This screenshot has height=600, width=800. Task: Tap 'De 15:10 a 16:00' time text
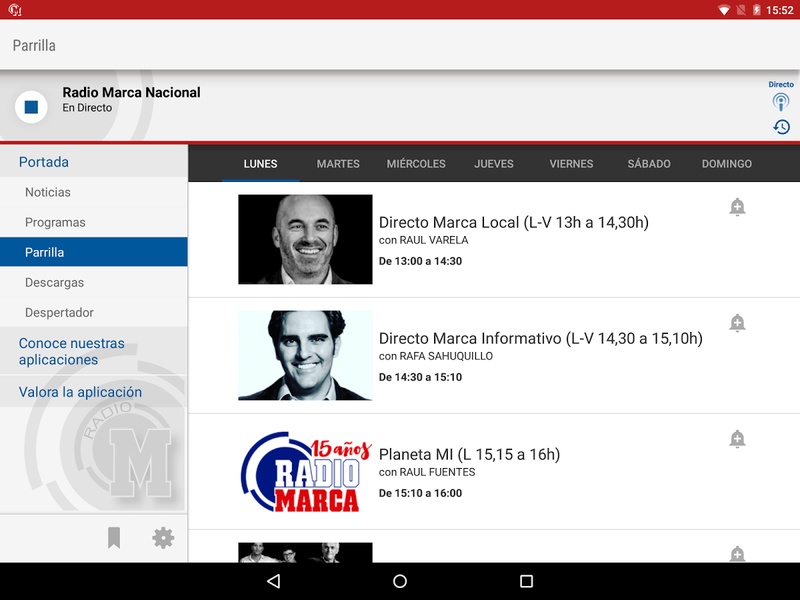(420, 493)
